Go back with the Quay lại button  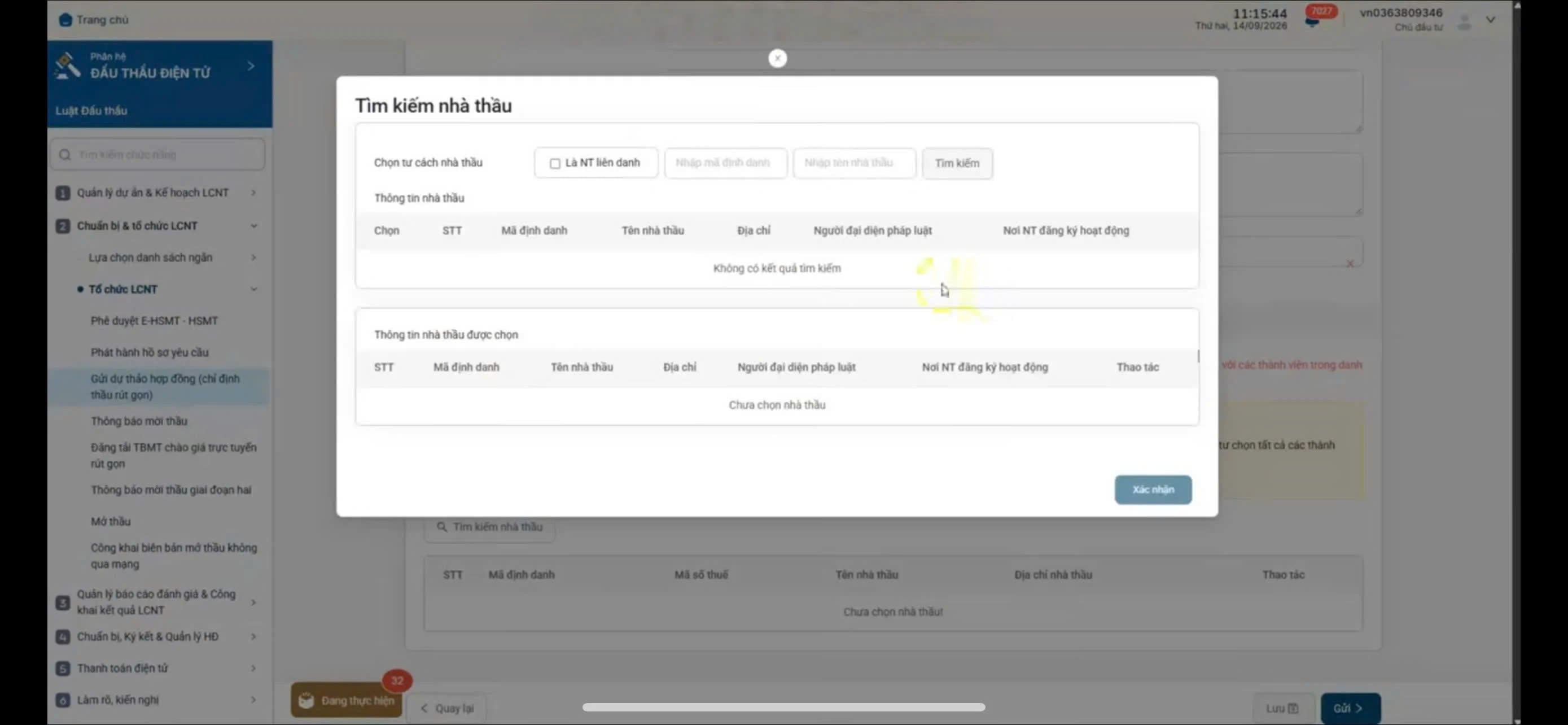coord(447,709)
